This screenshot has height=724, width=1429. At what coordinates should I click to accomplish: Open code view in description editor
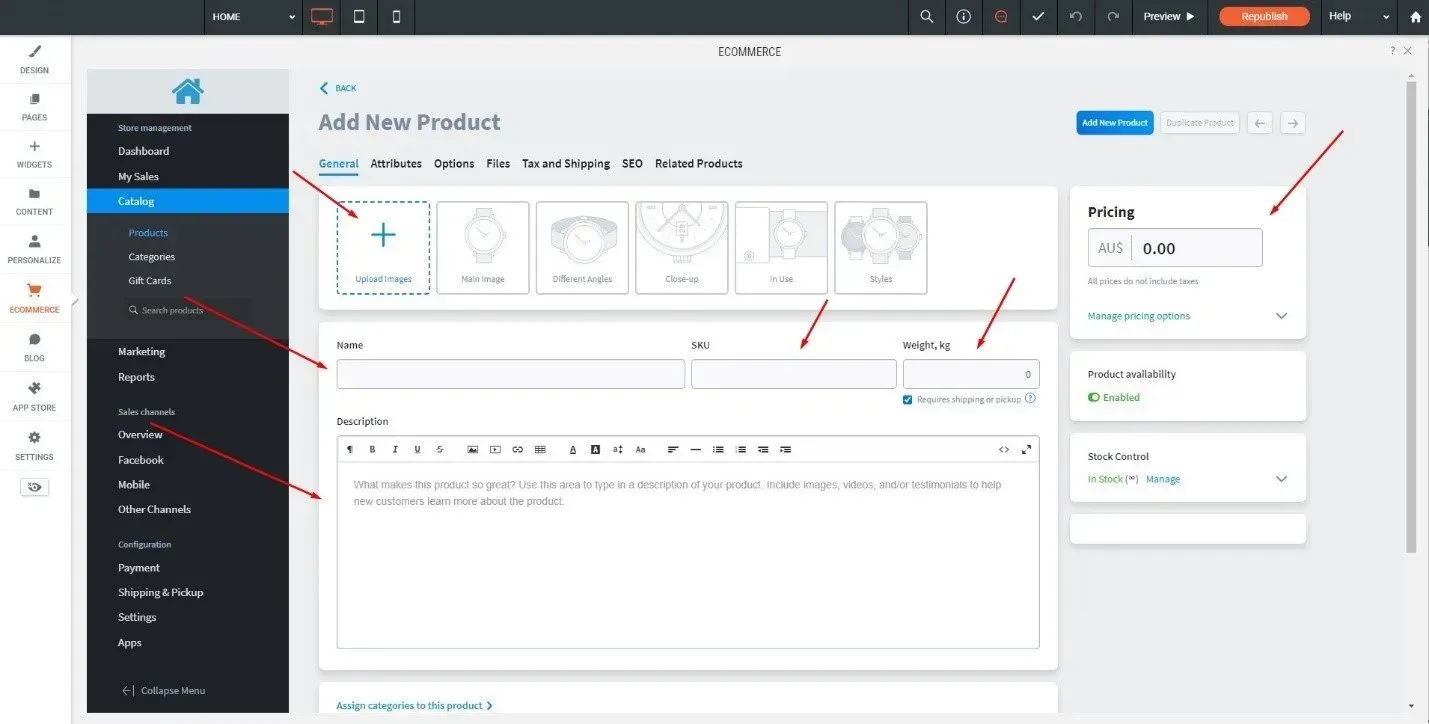point(1004,450)
